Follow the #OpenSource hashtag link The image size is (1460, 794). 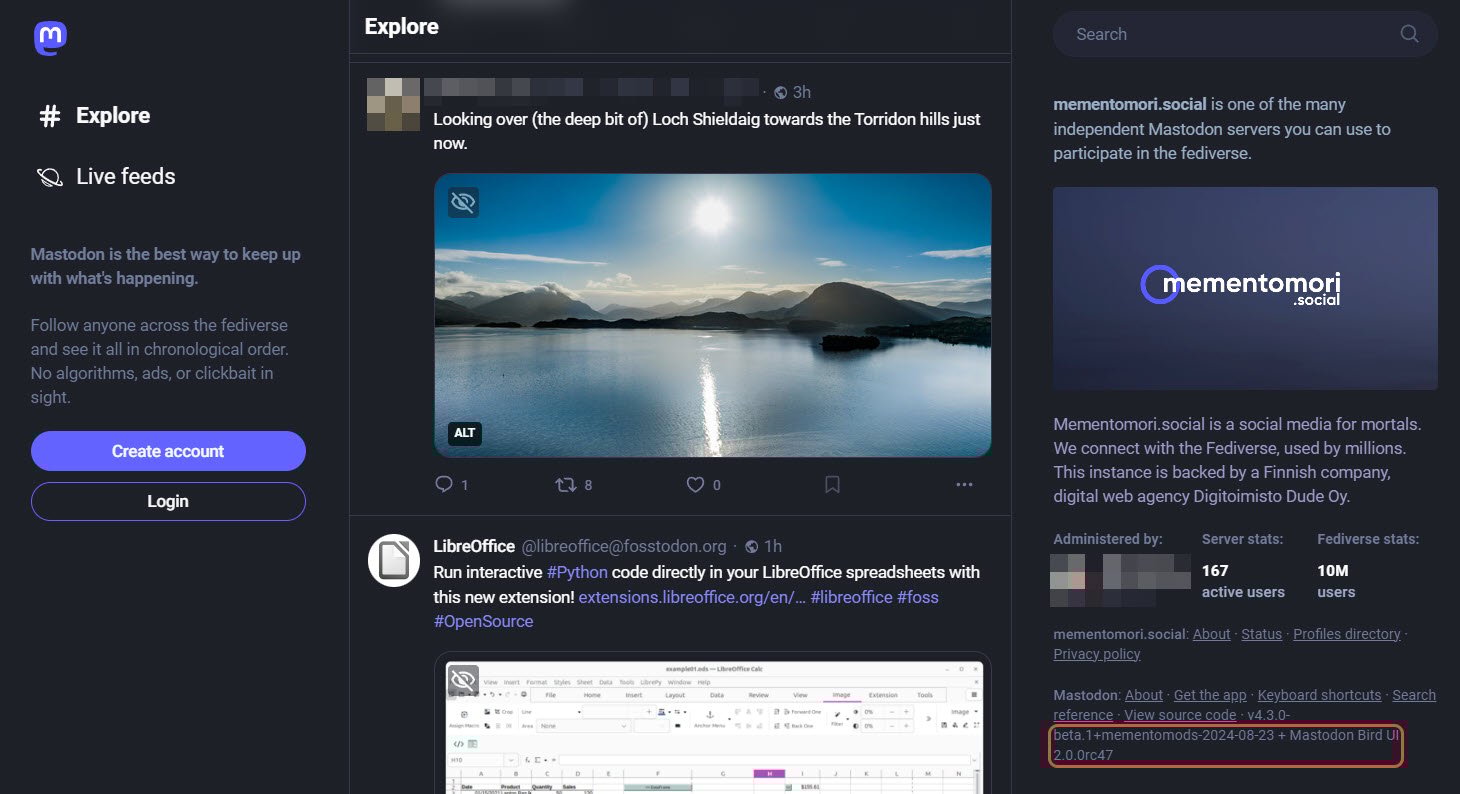[x=483, y=621]
